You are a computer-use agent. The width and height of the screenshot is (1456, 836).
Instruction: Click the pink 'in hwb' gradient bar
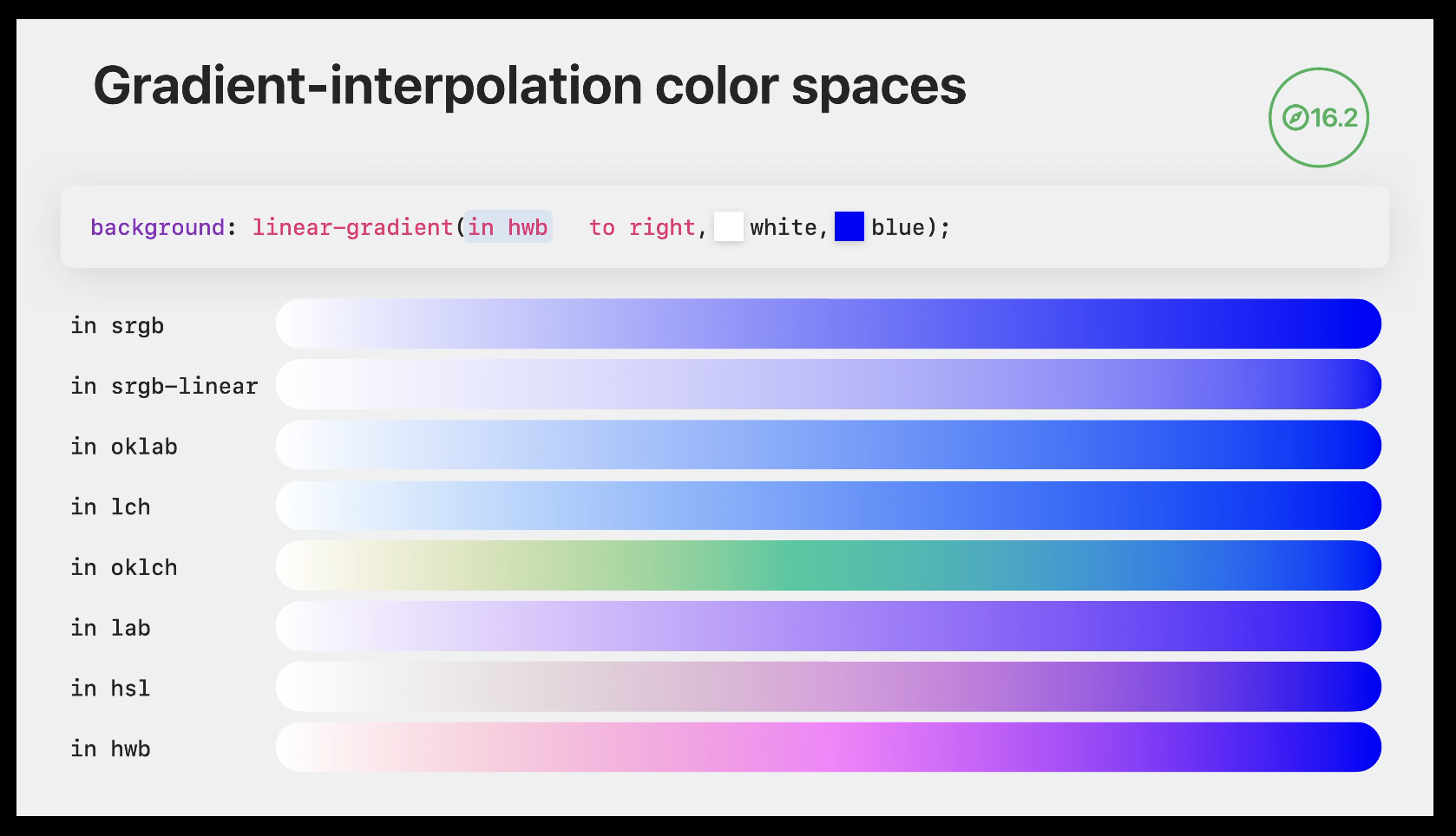click(x=829, y=747)
